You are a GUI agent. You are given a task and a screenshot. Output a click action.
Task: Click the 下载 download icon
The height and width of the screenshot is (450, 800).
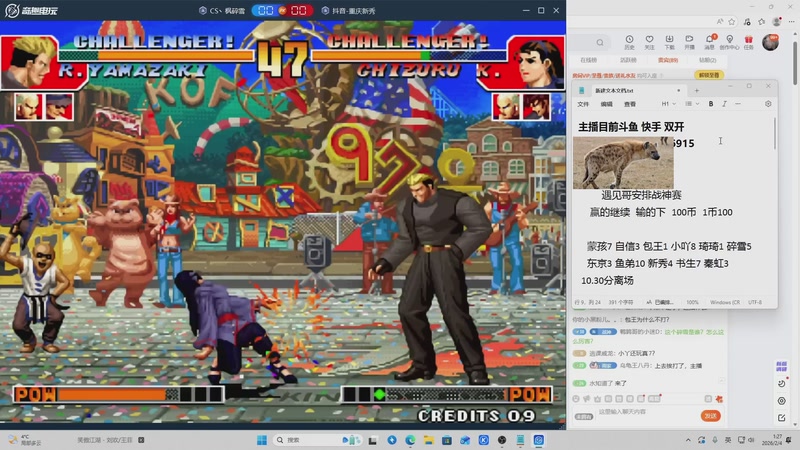click(x=669, y=42)
